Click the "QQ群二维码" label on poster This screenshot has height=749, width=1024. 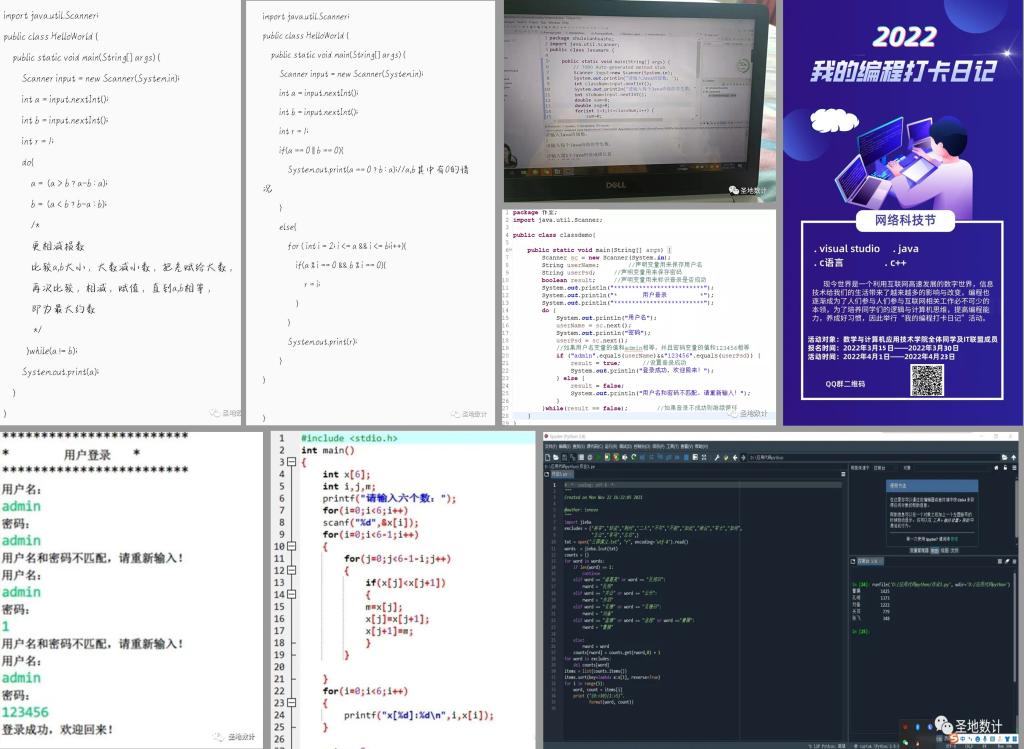click(845, 384)
